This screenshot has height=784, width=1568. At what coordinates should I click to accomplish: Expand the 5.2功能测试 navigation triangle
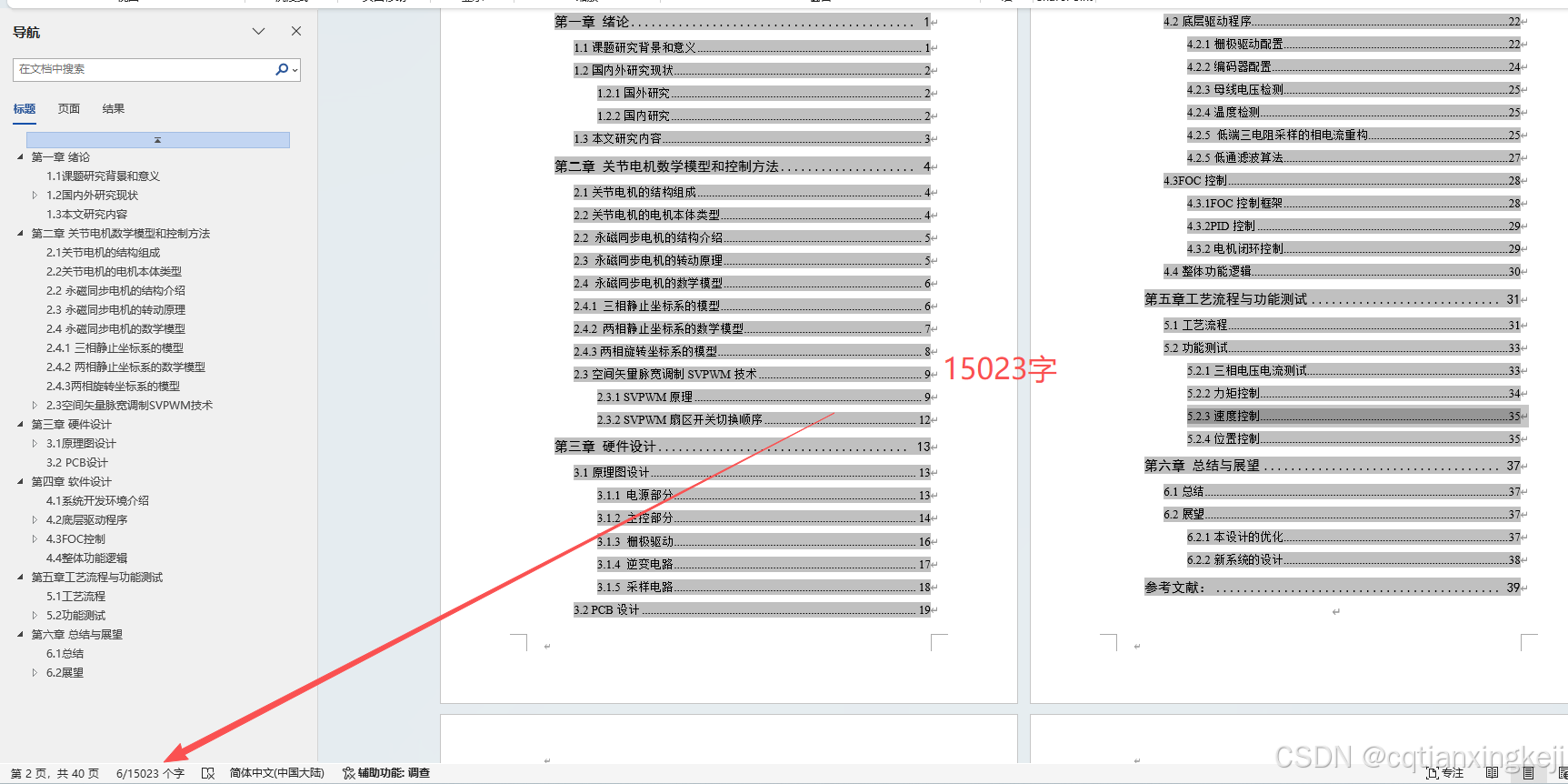tap(35, 615)
